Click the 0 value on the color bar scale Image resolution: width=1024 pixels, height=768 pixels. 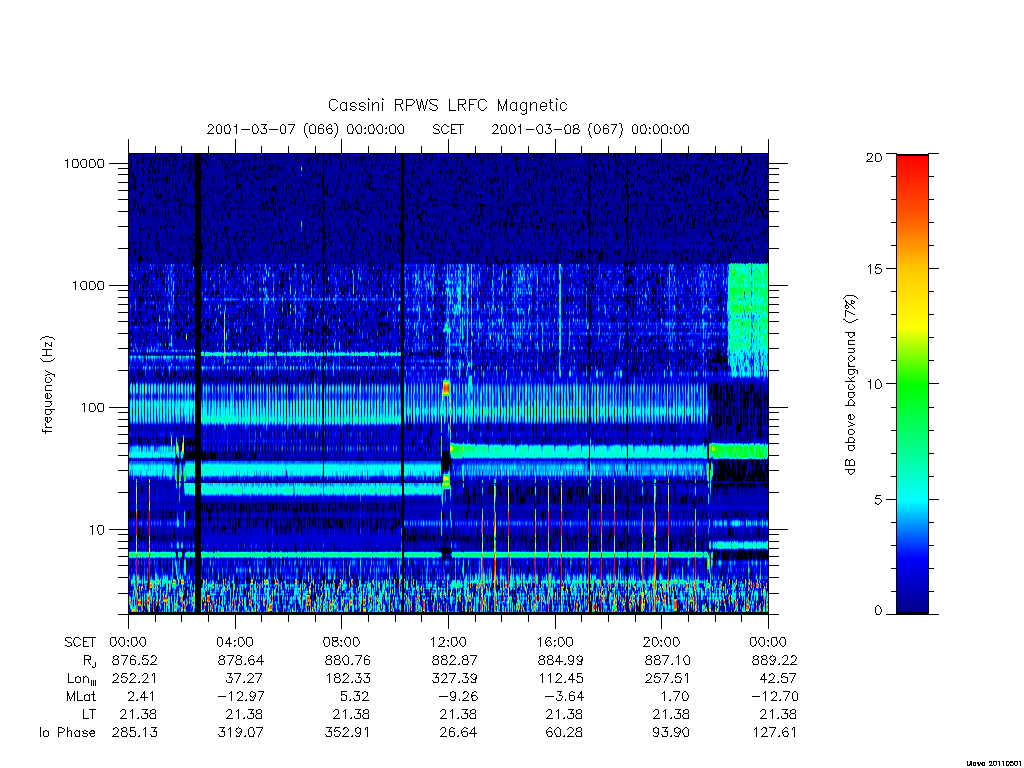tap(878, 611)
